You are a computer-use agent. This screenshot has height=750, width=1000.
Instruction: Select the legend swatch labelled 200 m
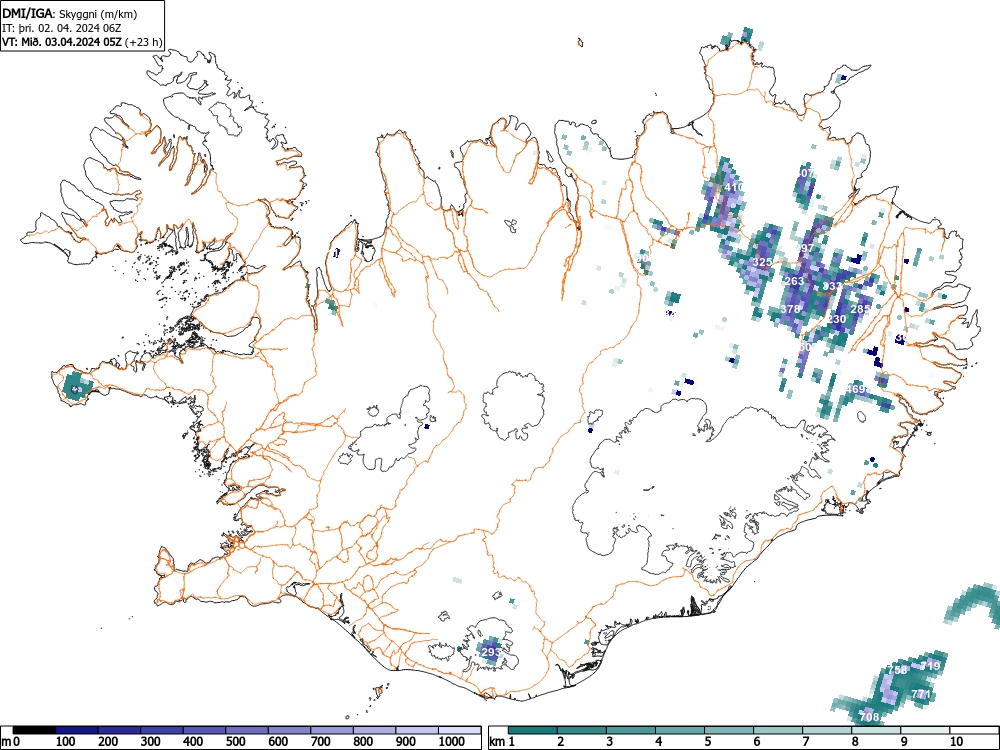(119, 730)
